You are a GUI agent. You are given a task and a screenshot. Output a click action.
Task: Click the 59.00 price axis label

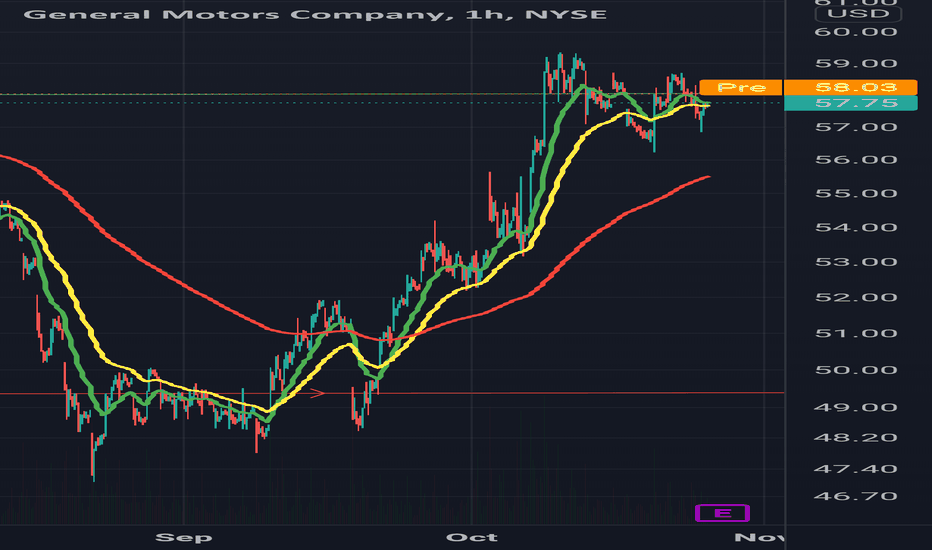coord(856,63)
